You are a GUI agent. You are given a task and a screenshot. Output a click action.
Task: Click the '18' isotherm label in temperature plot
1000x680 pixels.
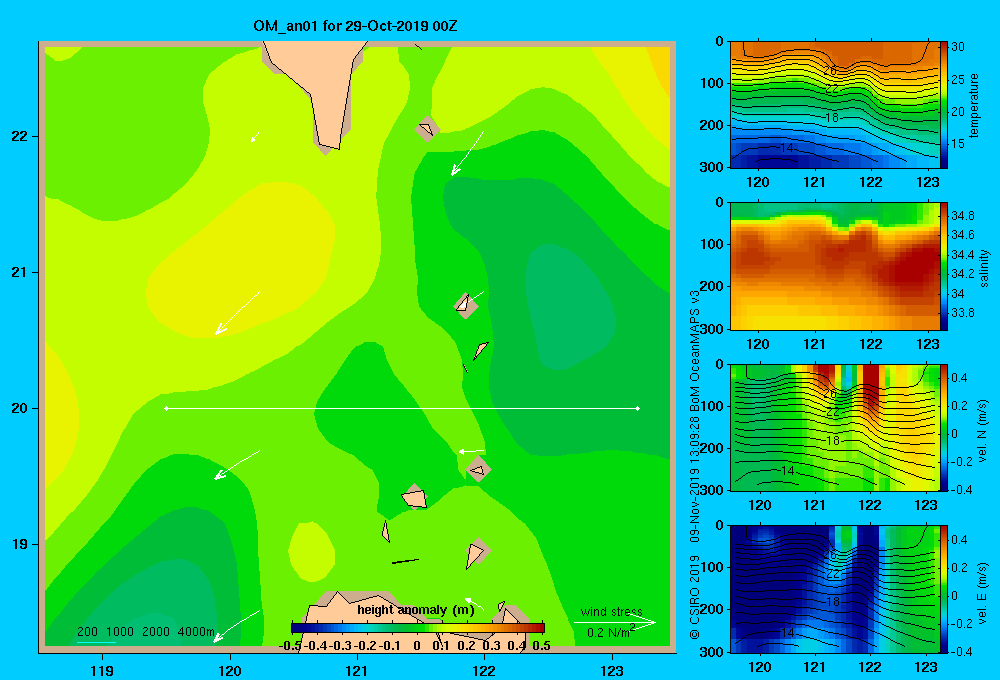click(832, 117)
